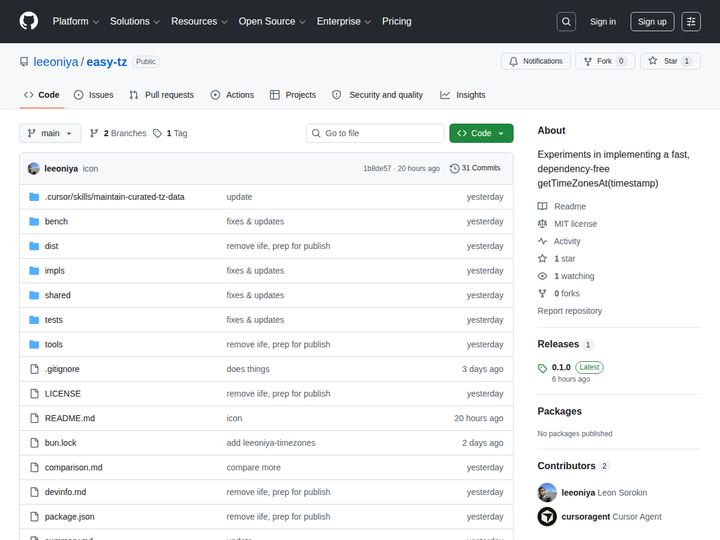720x540 pixels.
Task: Click the tag icon next to 1 Tag
Action: [x=158, y=133]
